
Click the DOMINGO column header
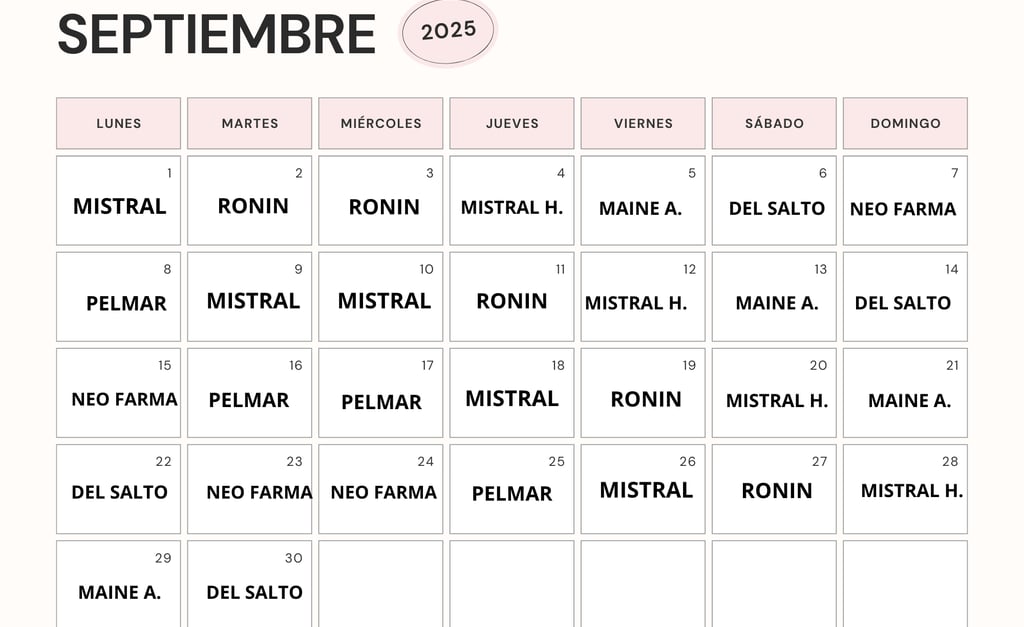coord(905,123)
